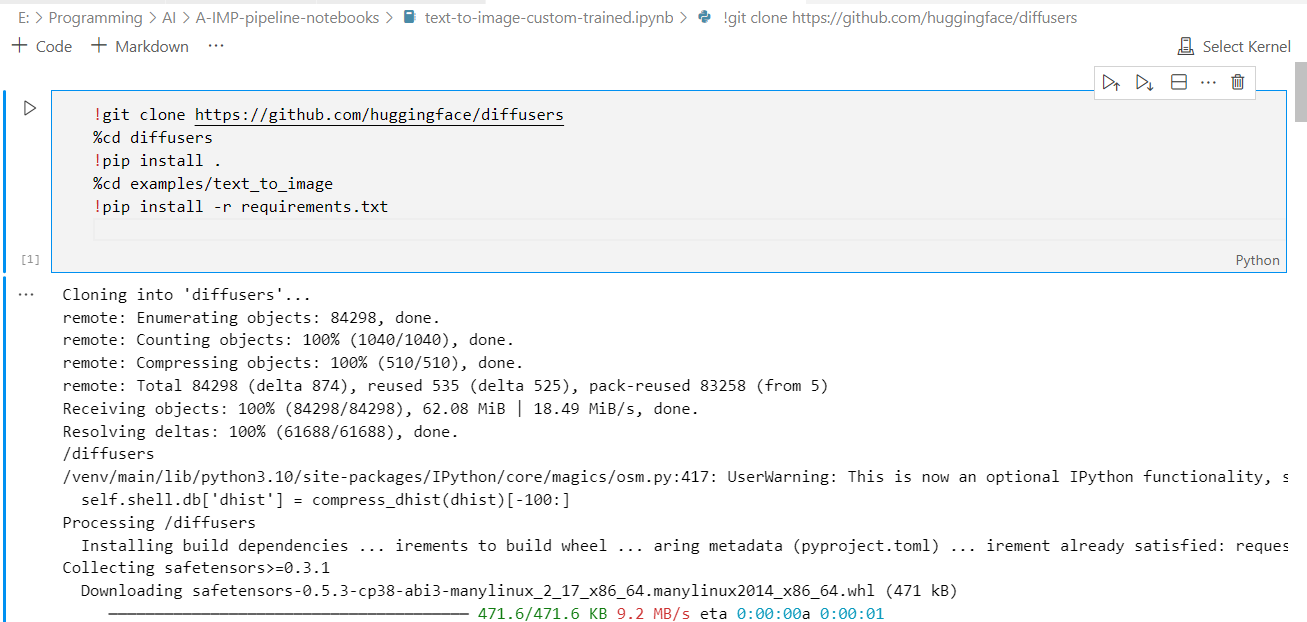1307x622 pixels.
Task: Execute cell and below icon
Action: 1145,82
